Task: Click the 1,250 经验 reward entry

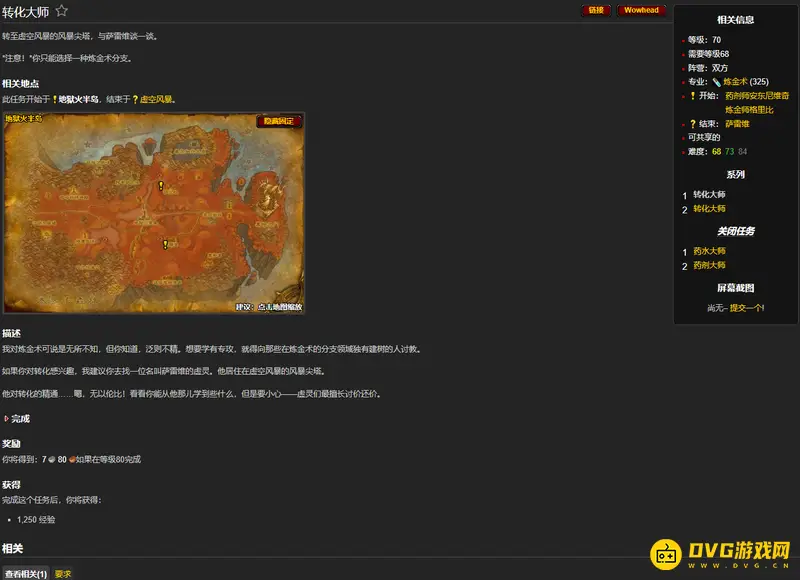Action: [36, 520]
